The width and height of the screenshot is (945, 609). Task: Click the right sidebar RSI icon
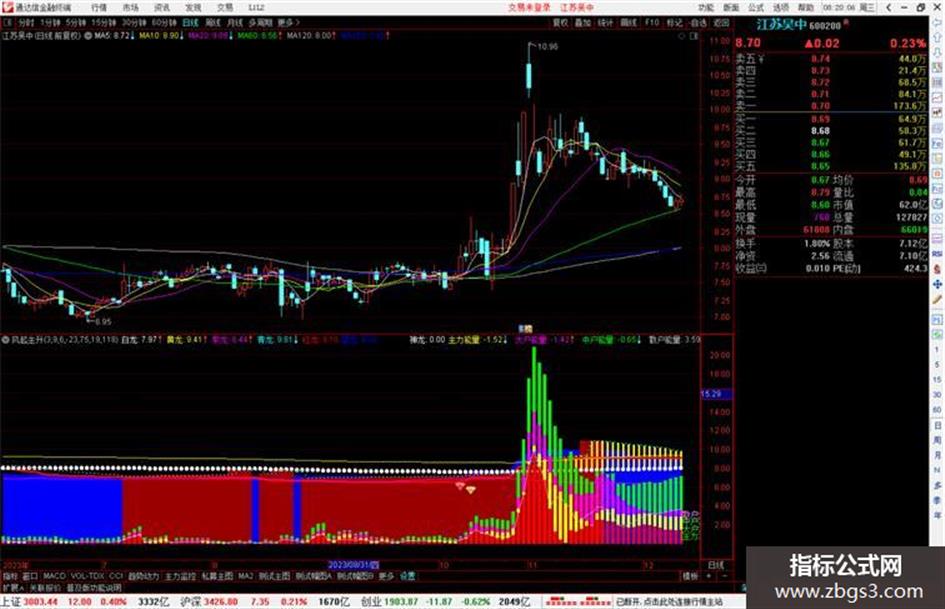[937, 255]
